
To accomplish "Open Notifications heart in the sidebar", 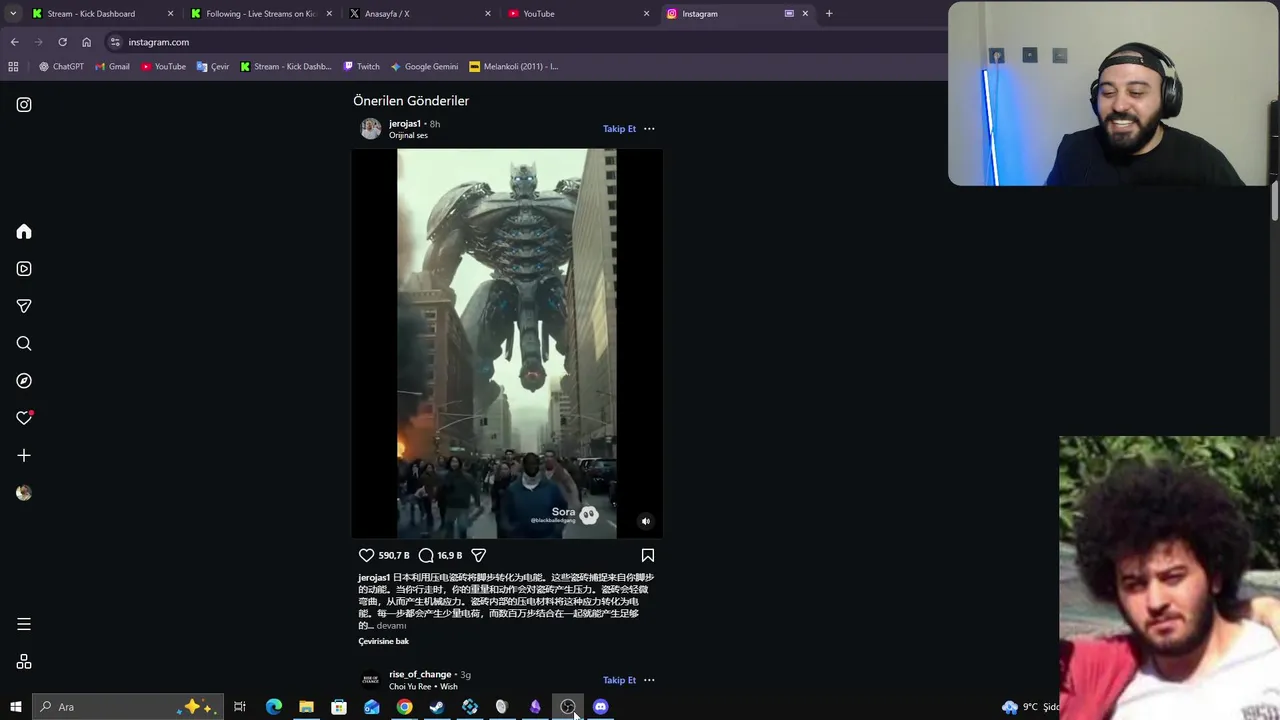I will (x=24, y=418).
